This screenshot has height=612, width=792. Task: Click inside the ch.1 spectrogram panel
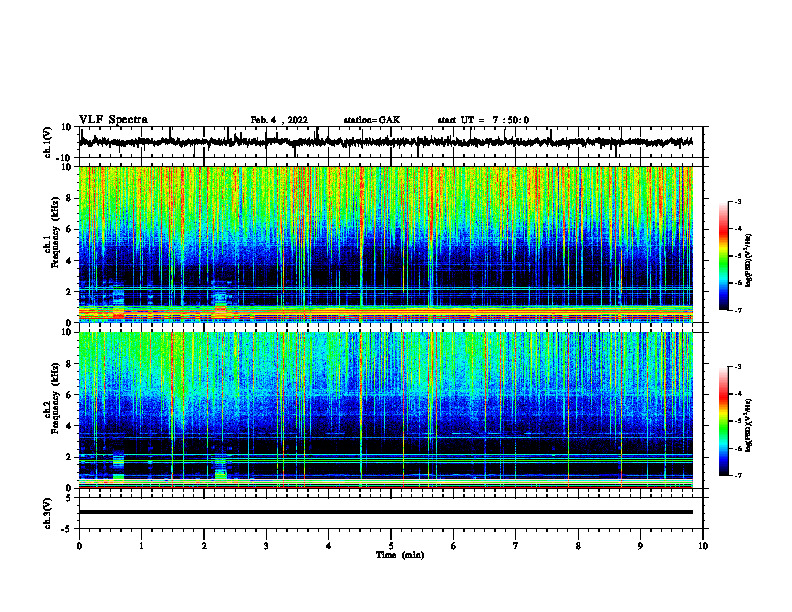click(x=385, y=244)
